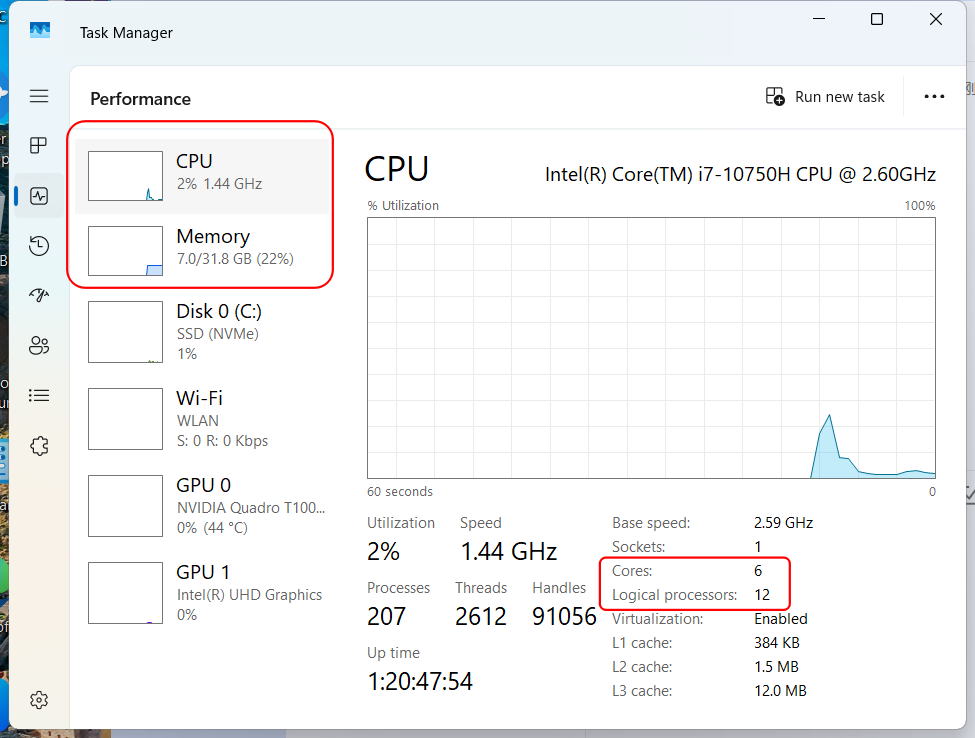Image resolution: width=975 pixels, height=738 pixels.
Task: Expand the navigation pane with hamburger button
Action: tap(39, 96)
